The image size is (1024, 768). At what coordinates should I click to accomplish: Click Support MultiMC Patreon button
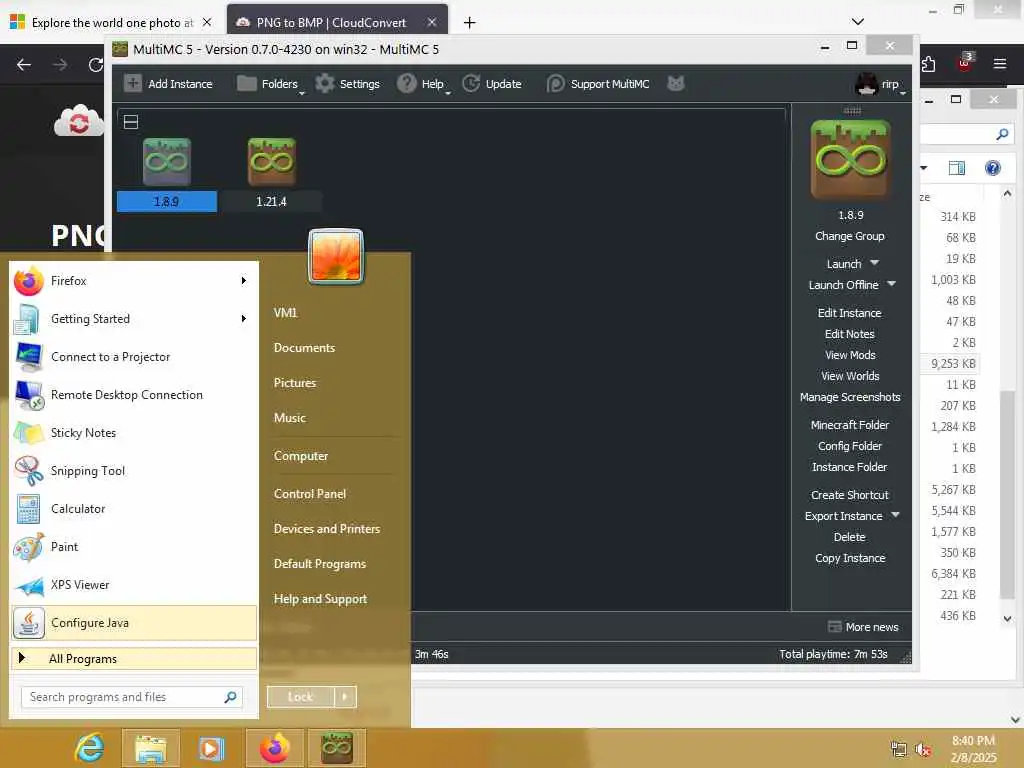598,84
